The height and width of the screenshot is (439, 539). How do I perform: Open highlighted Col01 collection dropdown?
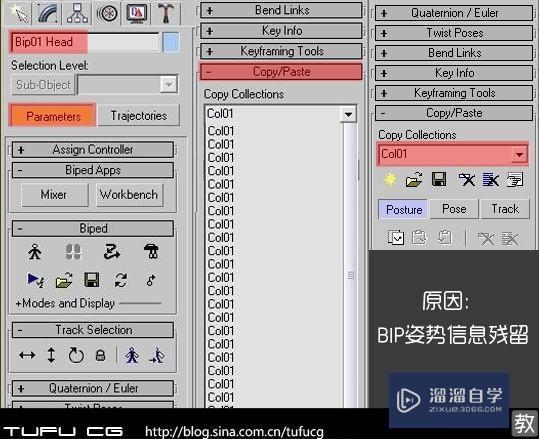tap(452, 154)
